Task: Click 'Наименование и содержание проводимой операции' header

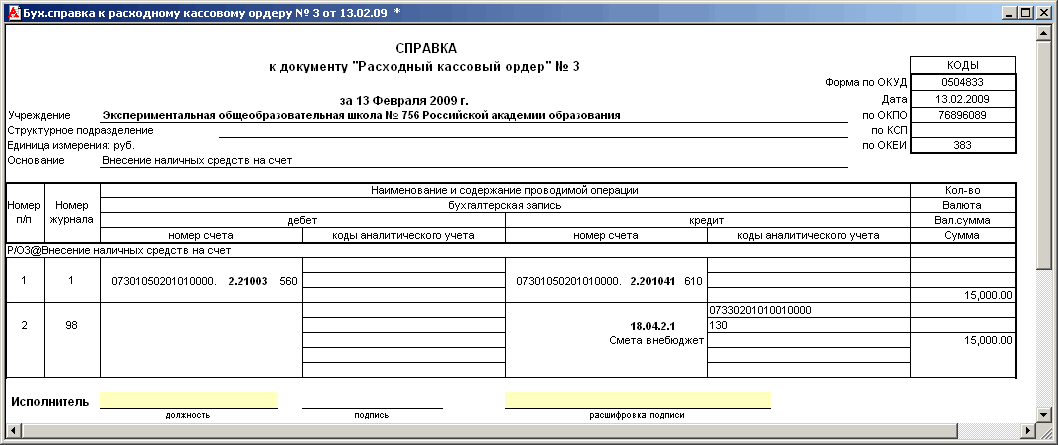Action: pyautogui.click(x=505, y=191)
